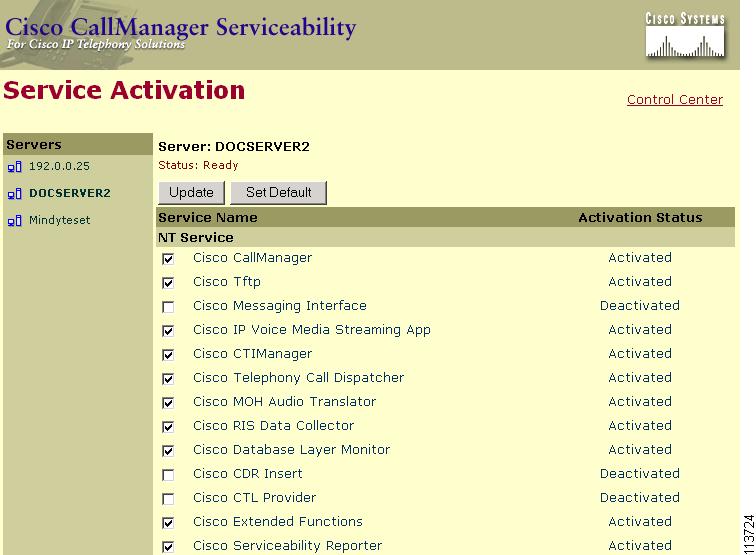The width and height of the screenshot is (756, 555).
Task: Click Deactivated status for Cisco CTL Provider
Action: point(640,498)
